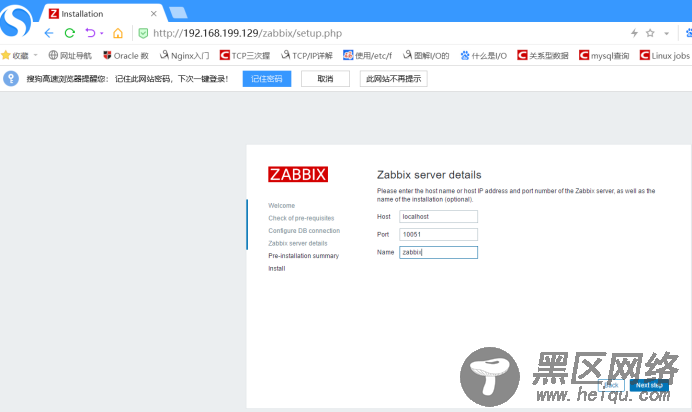Image resolution: width=692 pixels, height=412 pixels.
Task: Click the Name input field with zabbix
Action: pos(438,252)
